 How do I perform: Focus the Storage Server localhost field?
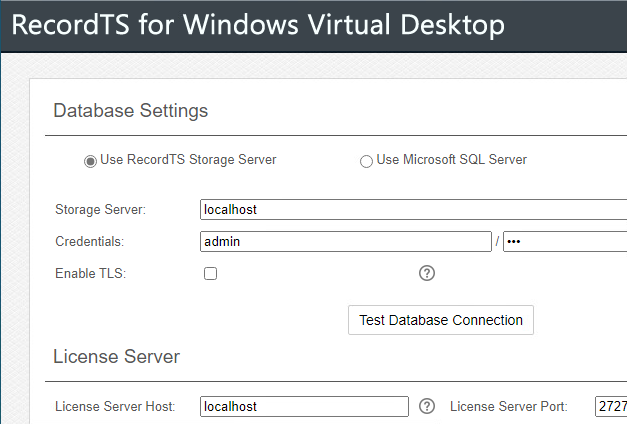point(413,210)
